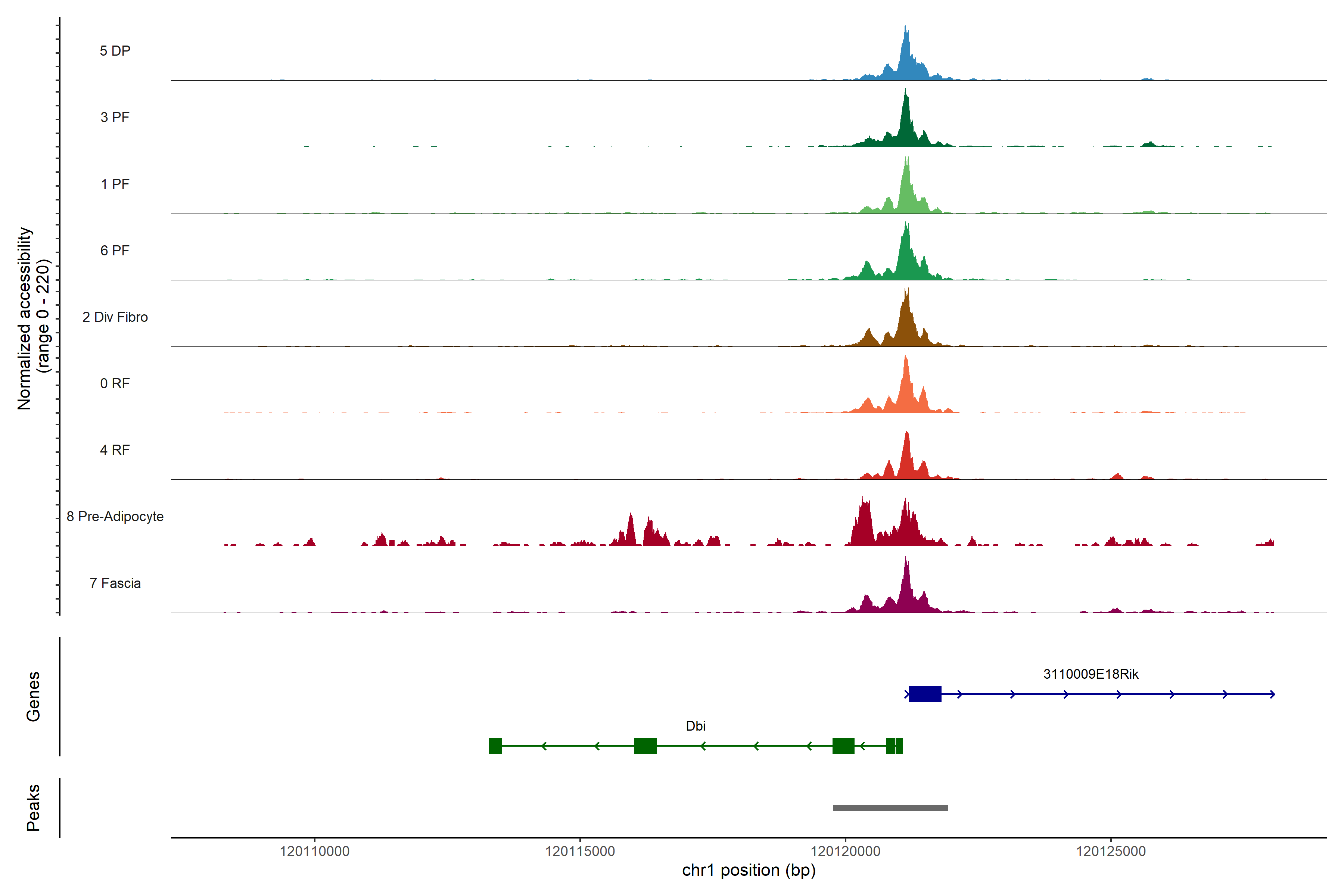Click the second Dbi exon block
The width and height of the screenshot is (1344, 896).
(645, 746)
